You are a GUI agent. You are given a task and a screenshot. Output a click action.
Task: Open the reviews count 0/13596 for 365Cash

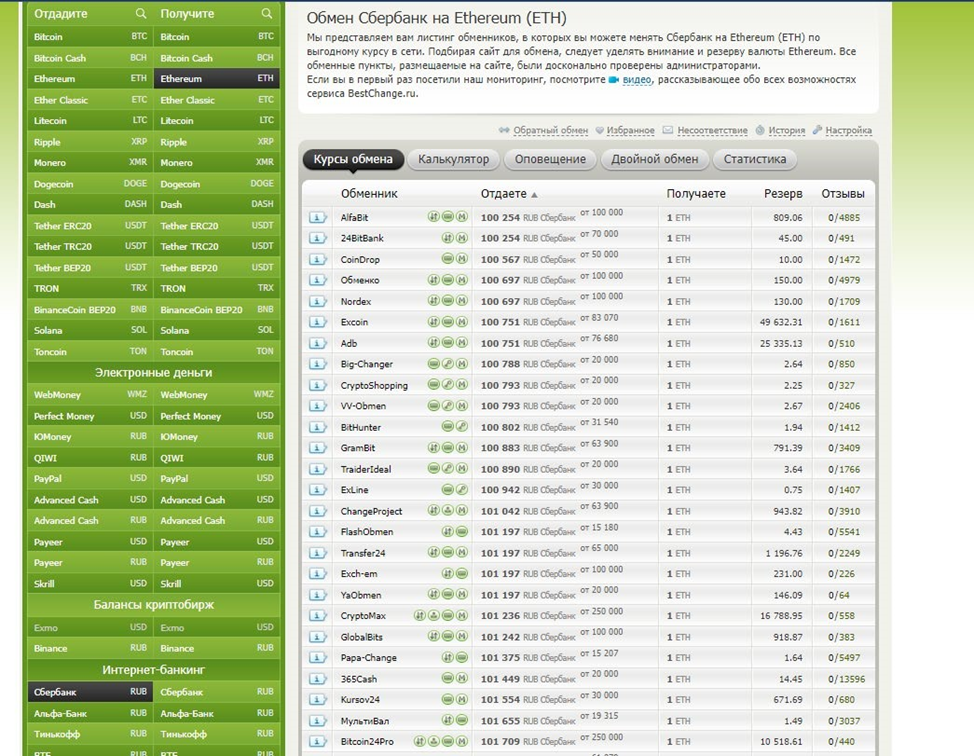pyautogui.click(x=846, y=679)
